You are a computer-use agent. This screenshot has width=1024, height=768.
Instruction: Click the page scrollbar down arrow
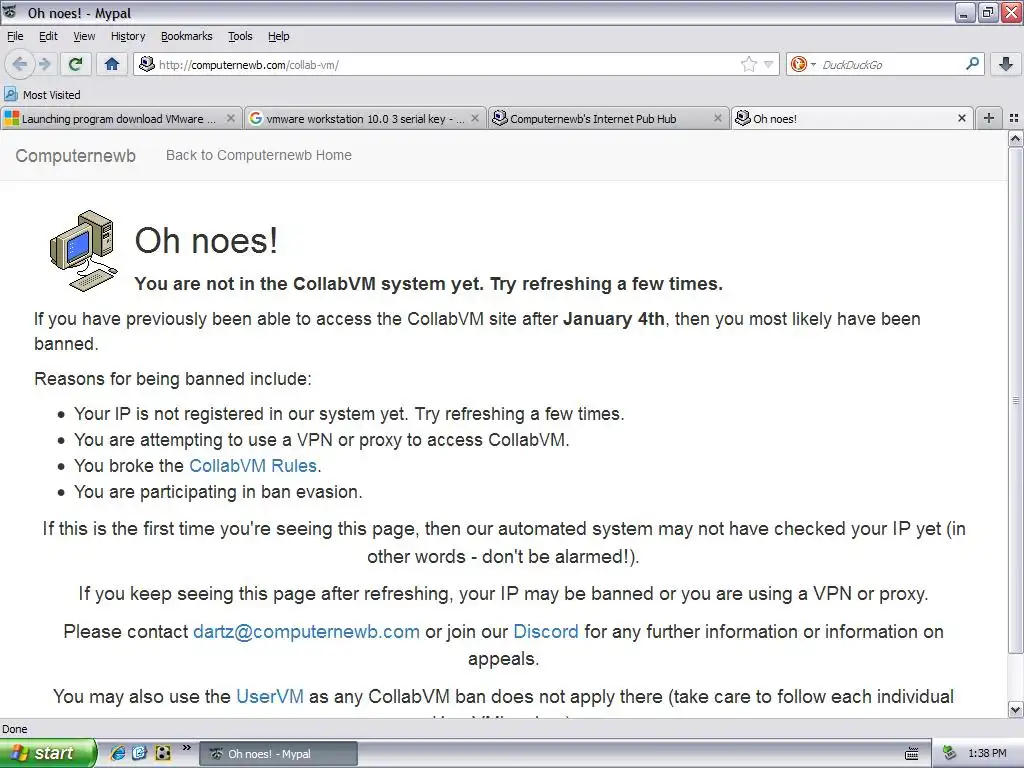[x=1016, y=709]
